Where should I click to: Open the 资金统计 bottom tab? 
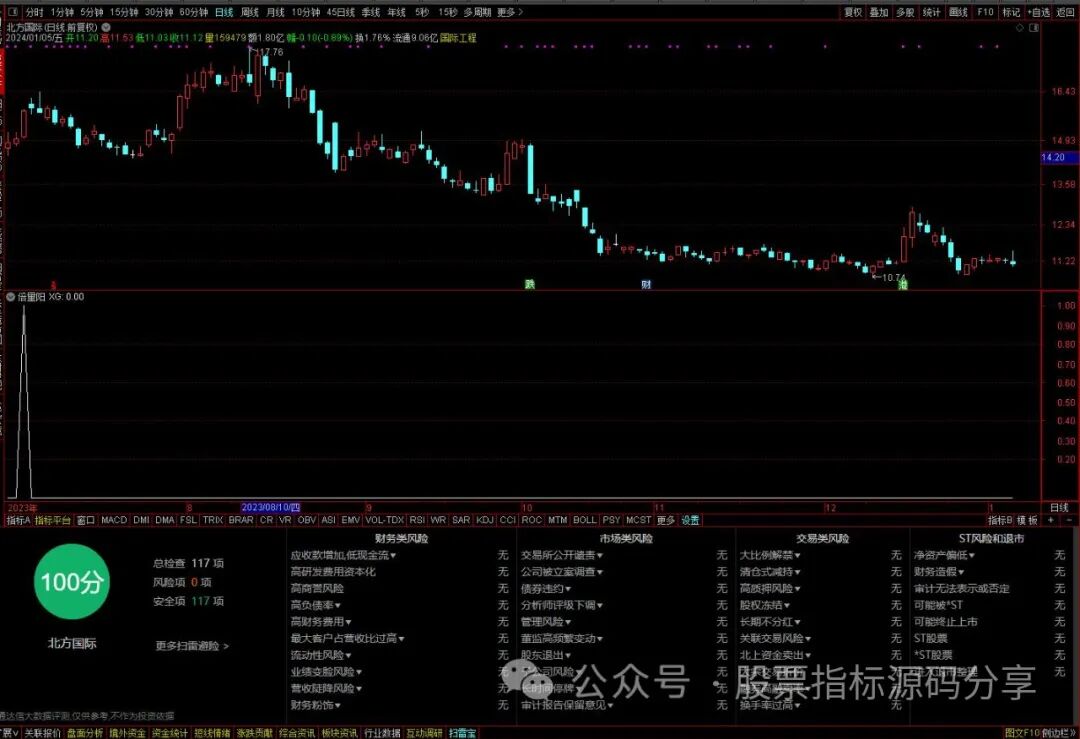[169, 733]
